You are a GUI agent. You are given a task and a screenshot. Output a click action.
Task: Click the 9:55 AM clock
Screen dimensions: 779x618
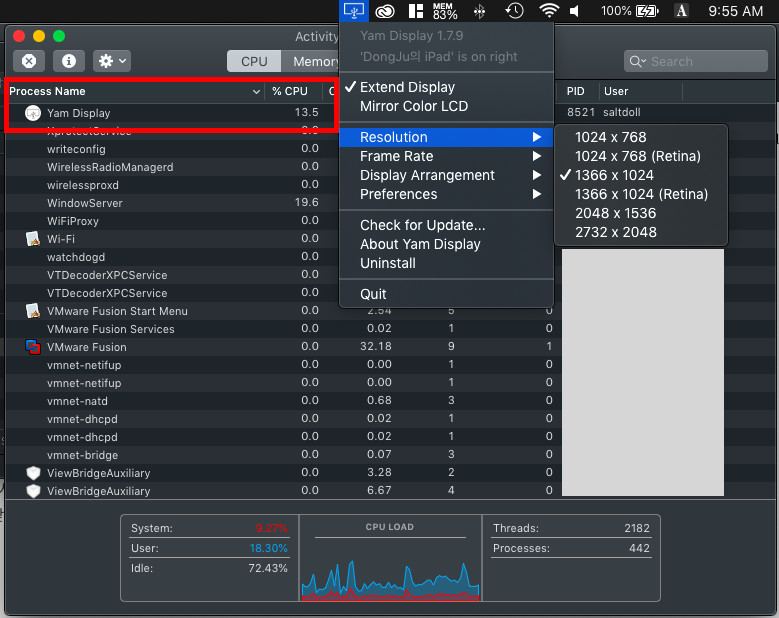pos(735,11)
